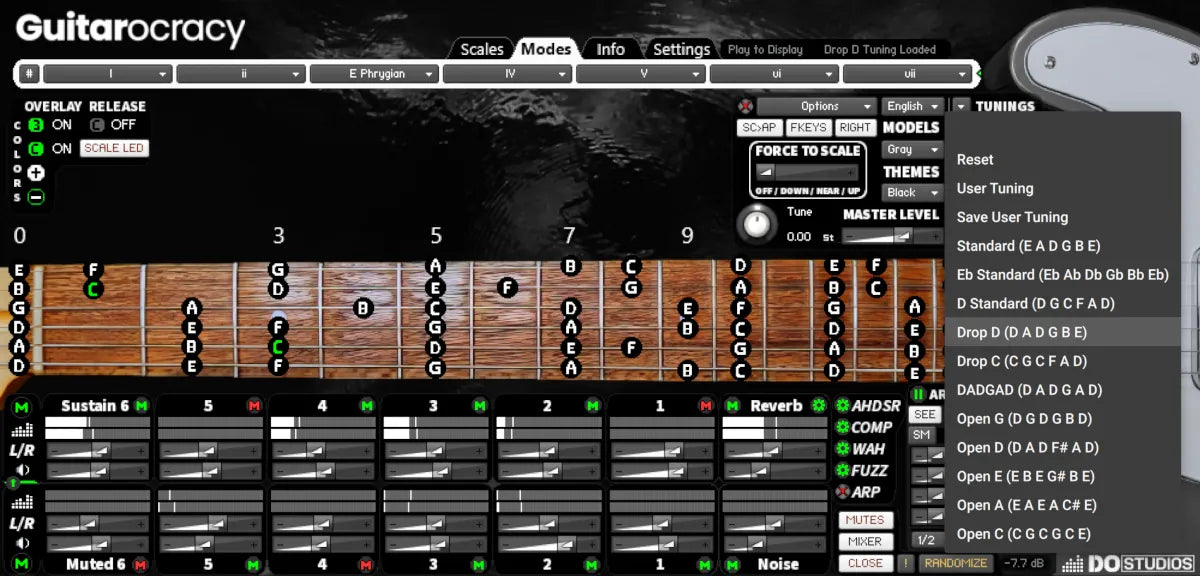Open the Black themes dropdown

(x=912, y=192)
